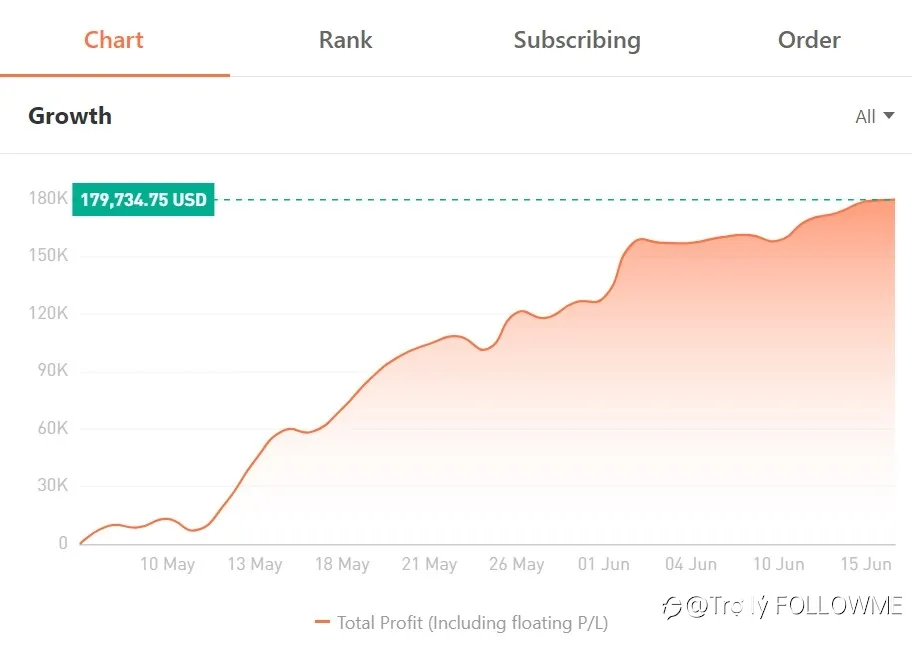Select the 15 Jun axis date

(x=865, y=564)
